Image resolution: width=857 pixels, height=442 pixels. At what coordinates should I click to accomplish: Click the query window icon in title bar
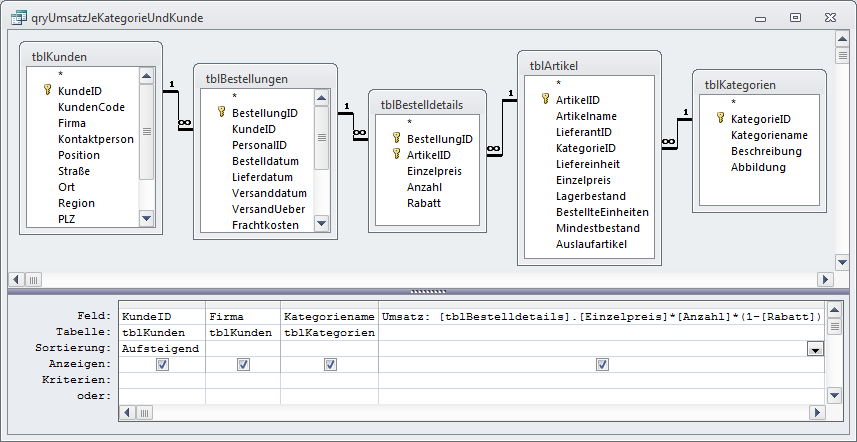(17, 15)
